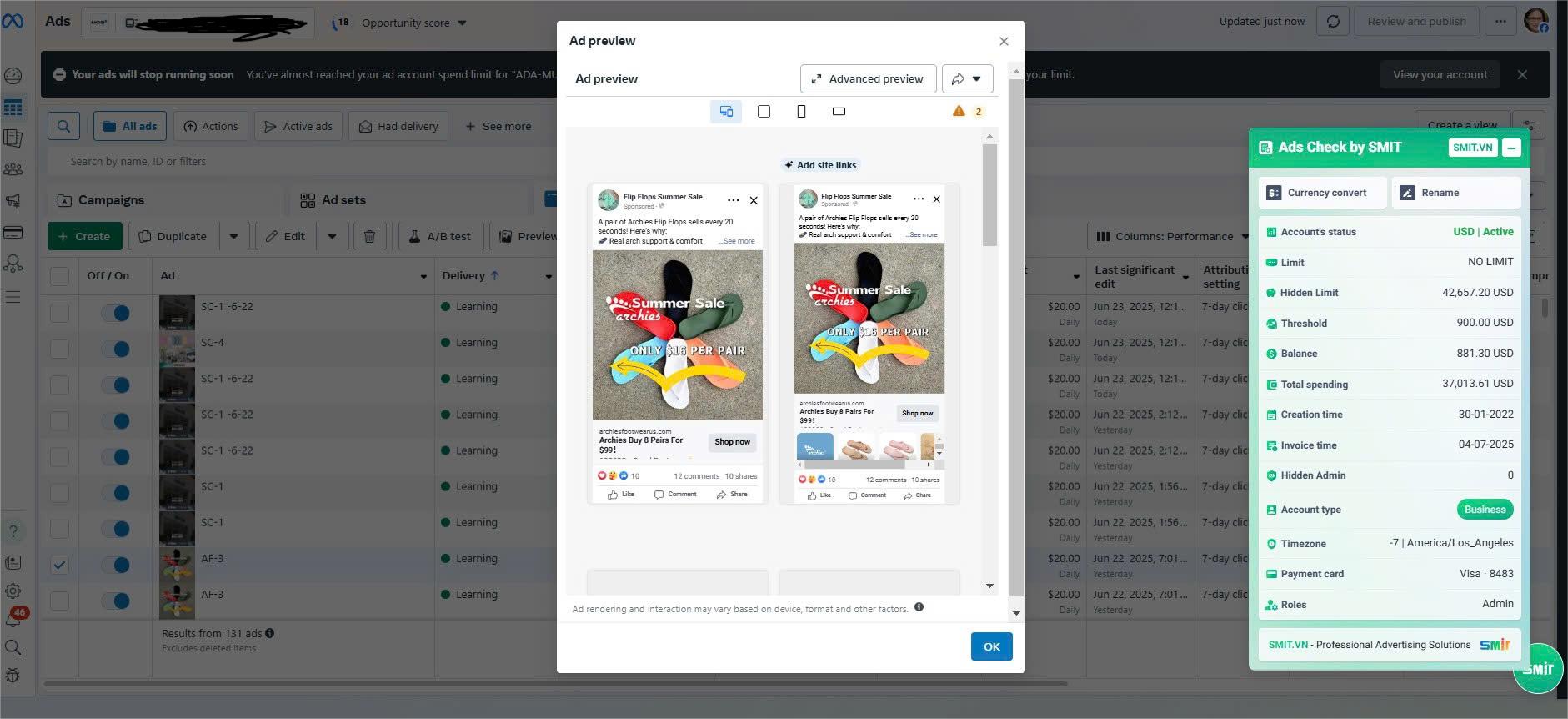The image size is (1568, 719).
Task: Open the dropdown arrow next to Edit
Action: tap(332, 236)
